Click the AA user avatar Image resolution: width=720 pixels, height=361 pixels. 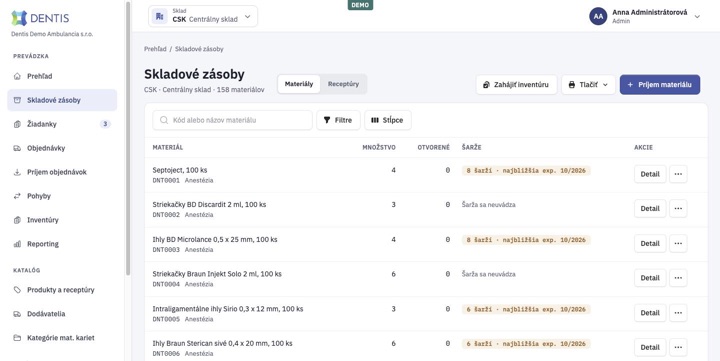point(598,16)
